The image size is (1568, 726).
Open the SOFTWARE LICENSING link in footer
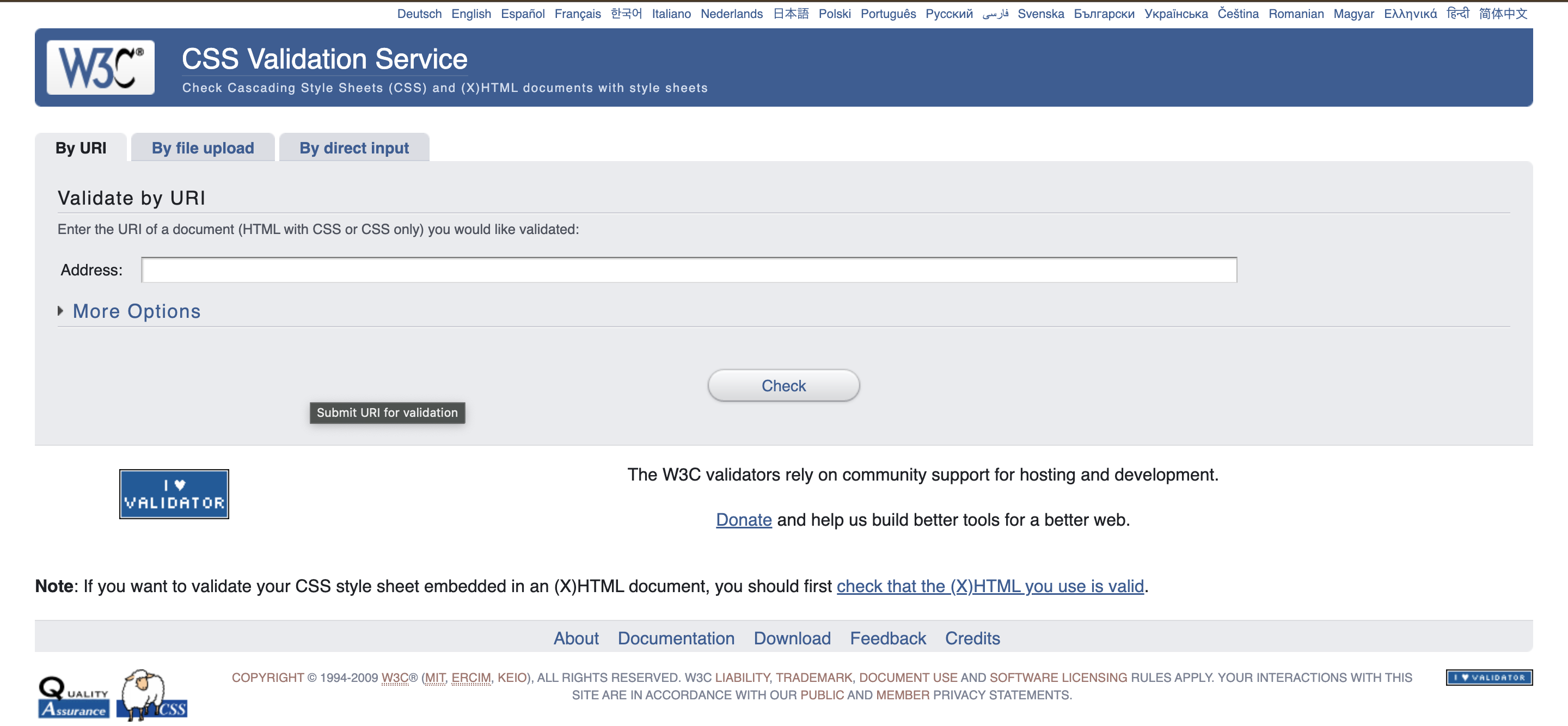(1058, 678)
